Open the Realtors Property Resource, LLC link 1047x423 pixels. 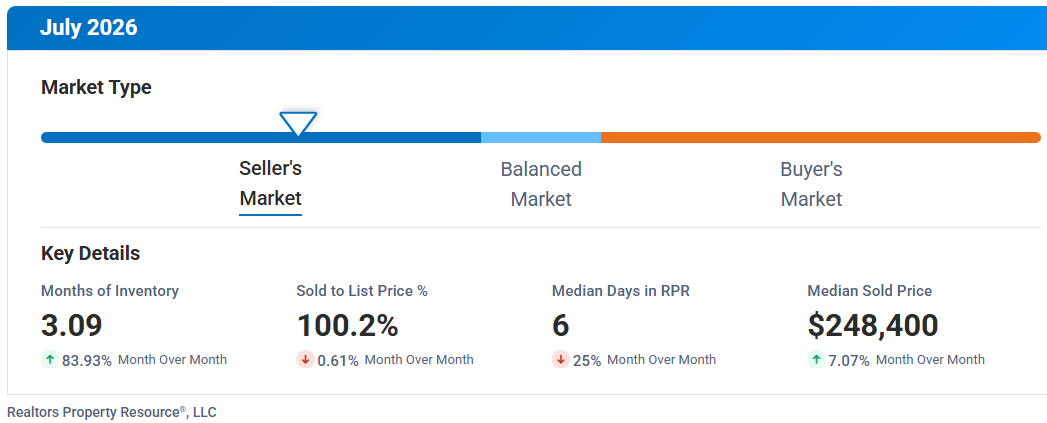pos(112,412)
